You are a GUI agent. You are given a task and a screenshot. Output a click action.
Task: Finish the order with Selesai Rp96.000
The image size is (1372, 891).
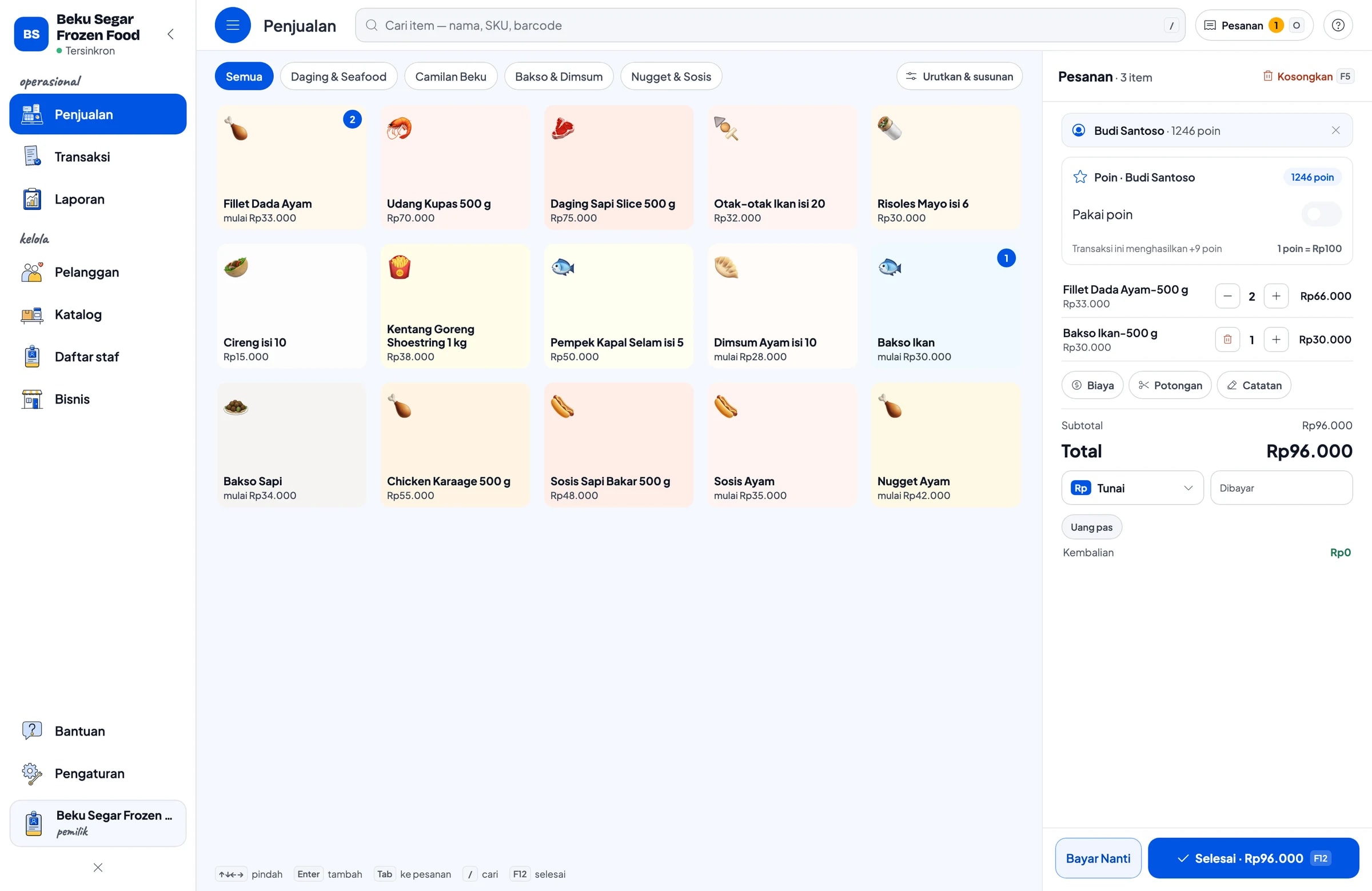[x=1253, y=858]
